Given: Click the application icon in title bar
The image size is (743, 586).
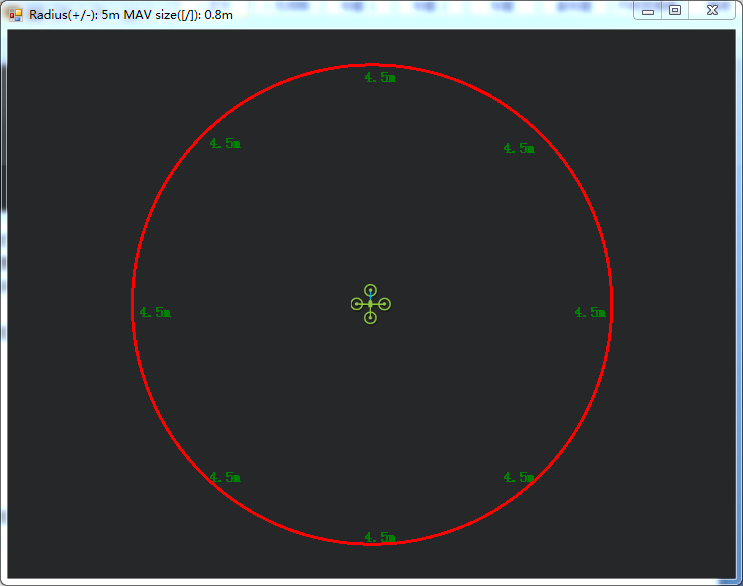Looking at the screenshot, I should 15,14.
